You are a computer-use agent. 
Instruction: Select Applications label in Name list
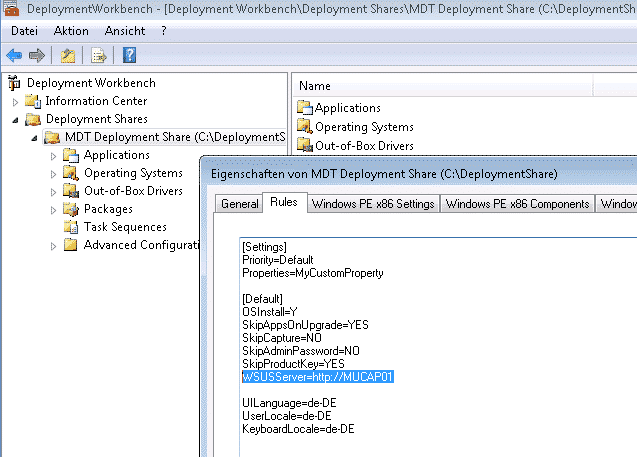pos(348,108)
